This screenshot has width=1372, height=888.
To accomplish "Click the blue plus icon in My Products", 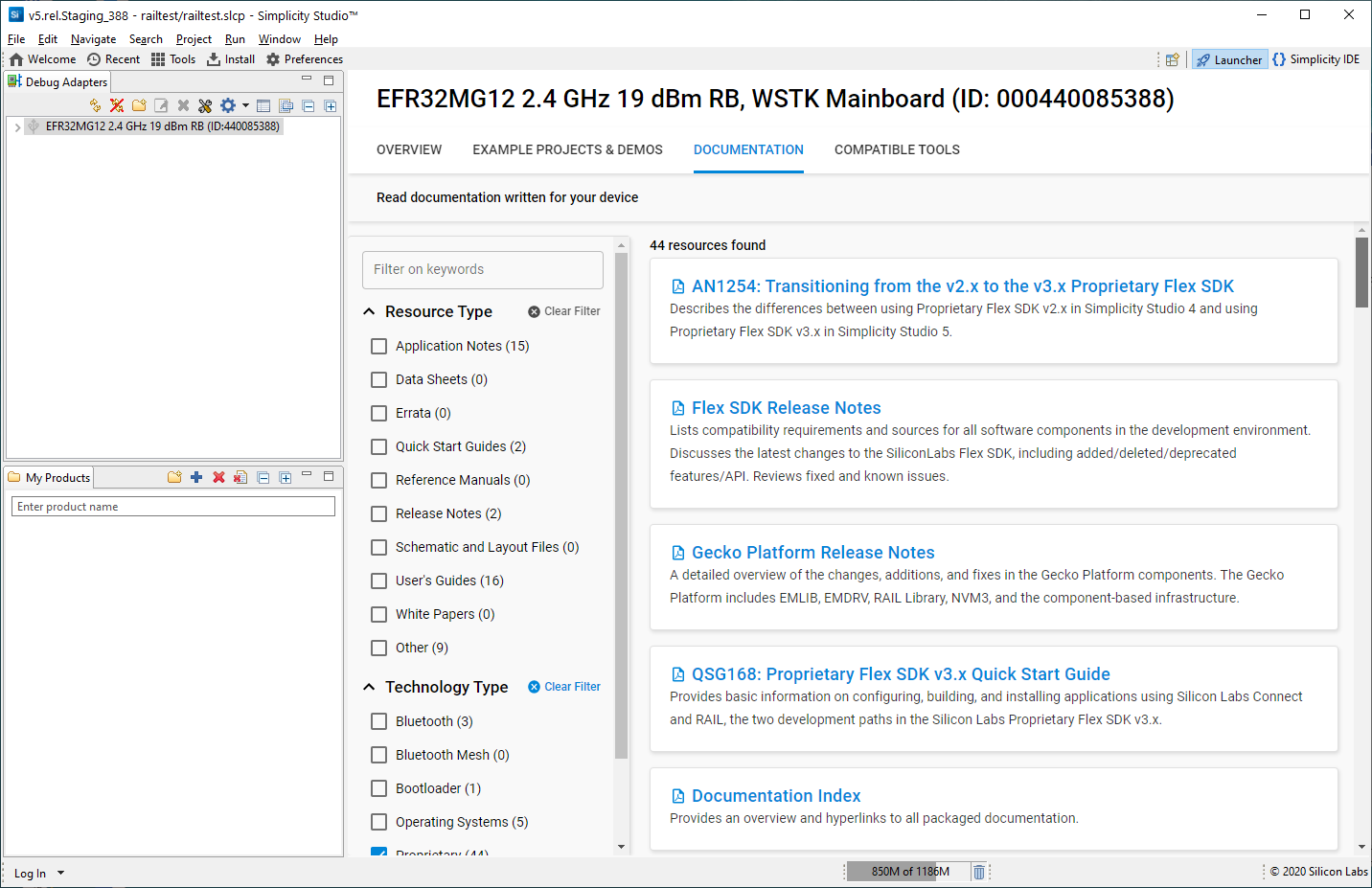I will tap(196, 477).
